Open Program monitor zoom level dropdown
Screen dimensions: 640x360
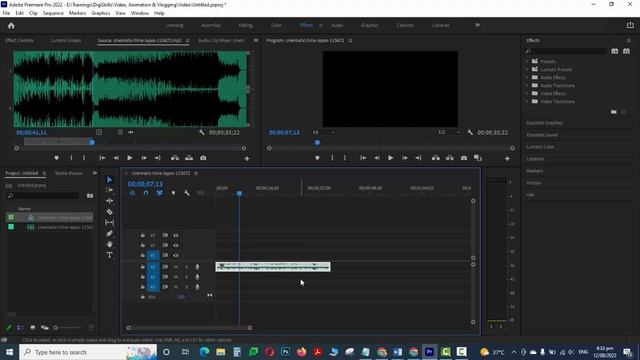324,132
